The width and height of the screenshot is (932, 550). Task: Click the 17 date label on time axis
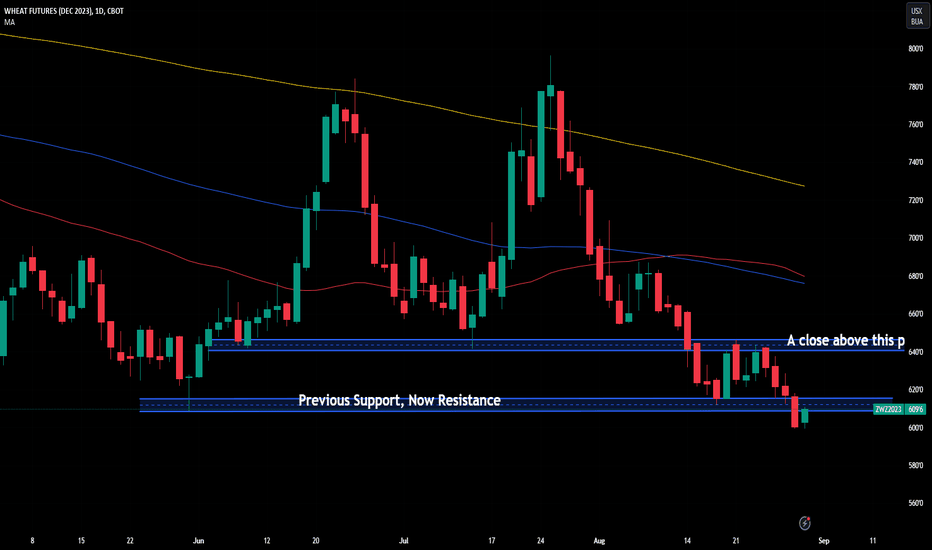(492, 540)
